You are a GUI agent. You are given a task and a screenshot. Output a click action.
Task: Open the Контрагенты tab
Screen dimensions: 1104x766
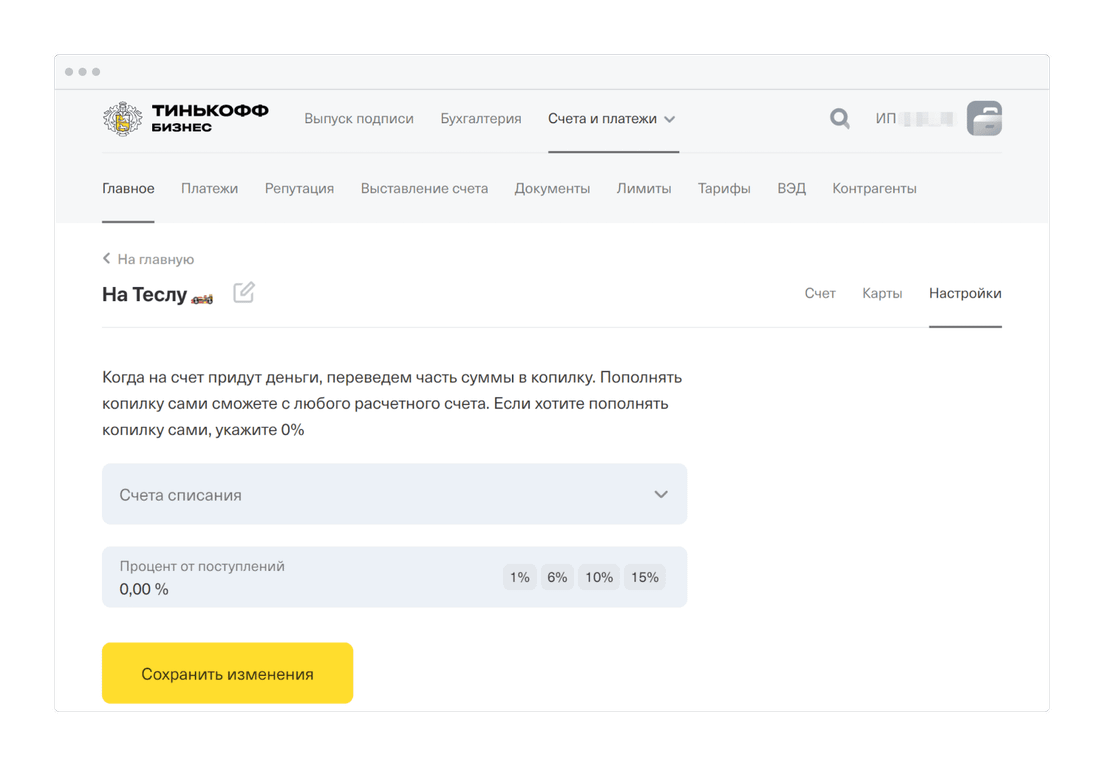tap(874, 189)
